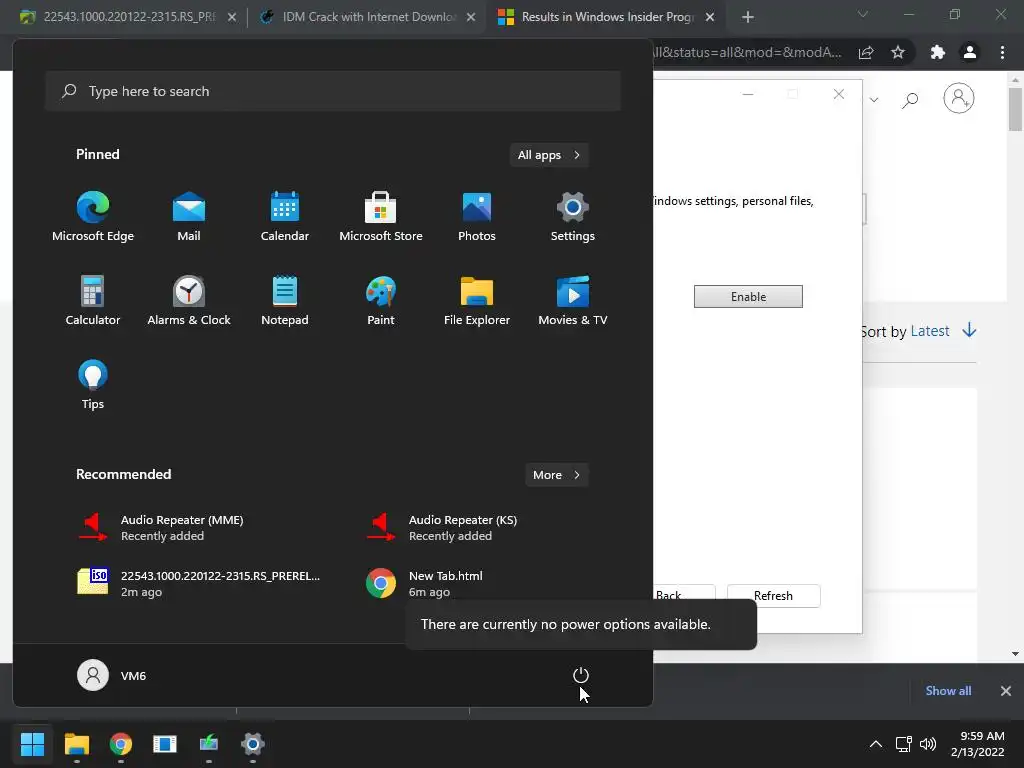Open the volume tray icon

coord(927,744)
